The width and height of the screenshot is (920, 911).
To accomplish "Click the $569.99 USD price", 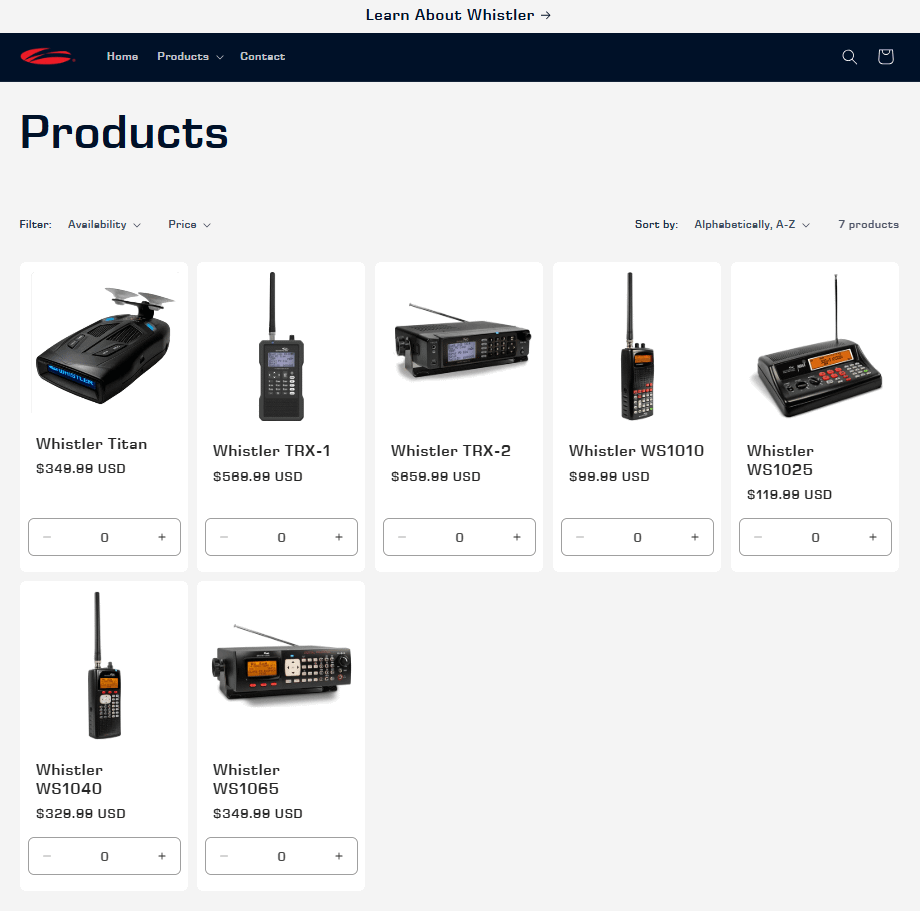I will tap(258, 476).
